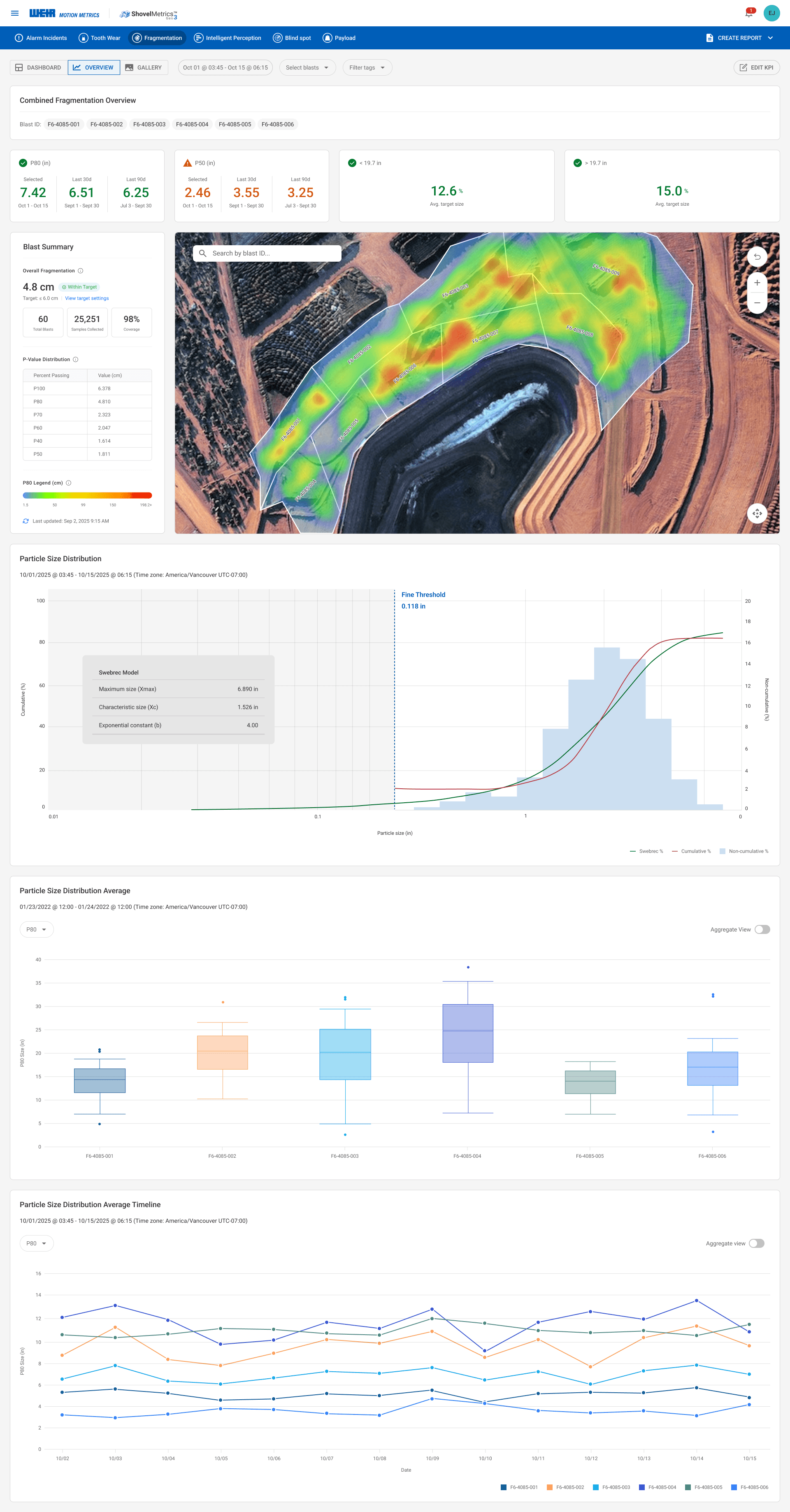Expand the Select blasts dropdown
790x1512 pixels.
point(307,67)
